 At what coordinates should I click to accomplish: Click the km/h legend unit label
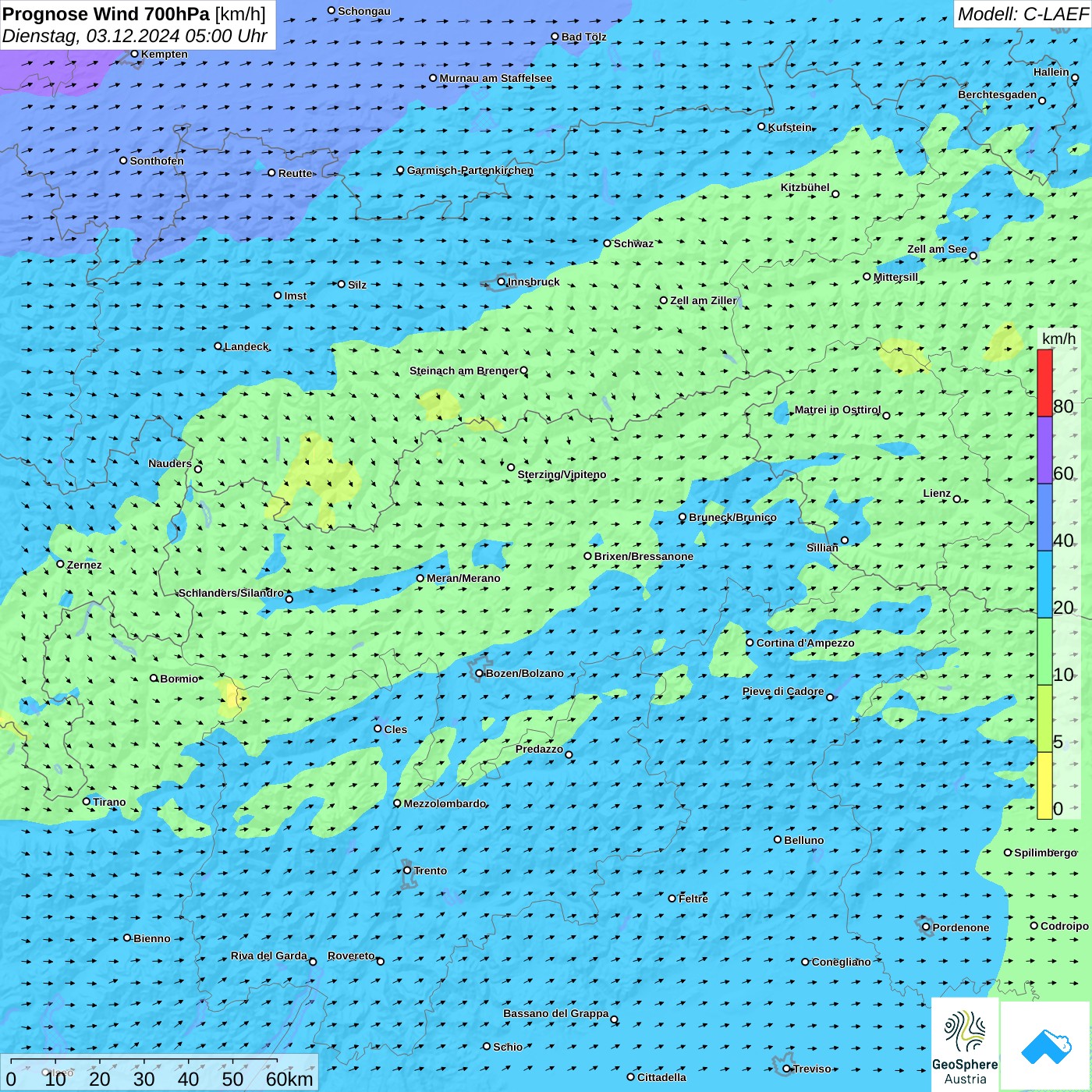[x=1058, y=339]
